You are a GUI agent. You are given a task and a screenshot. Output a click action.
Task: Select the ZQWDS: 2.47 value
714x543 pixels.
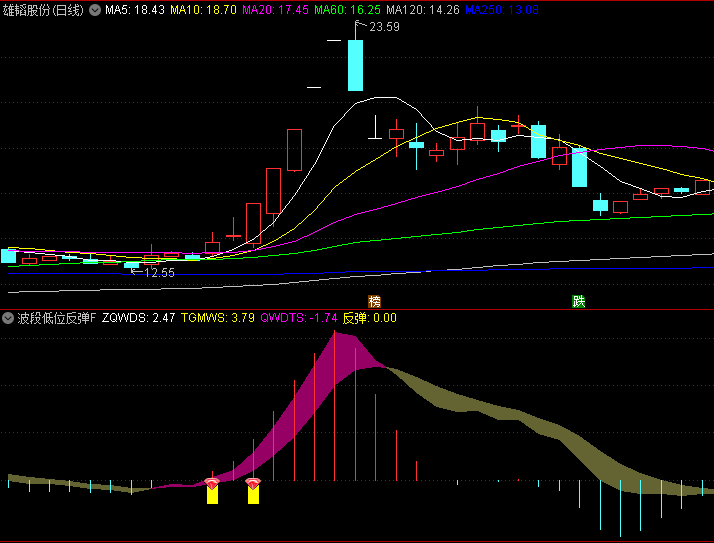[x=138, y=318]
